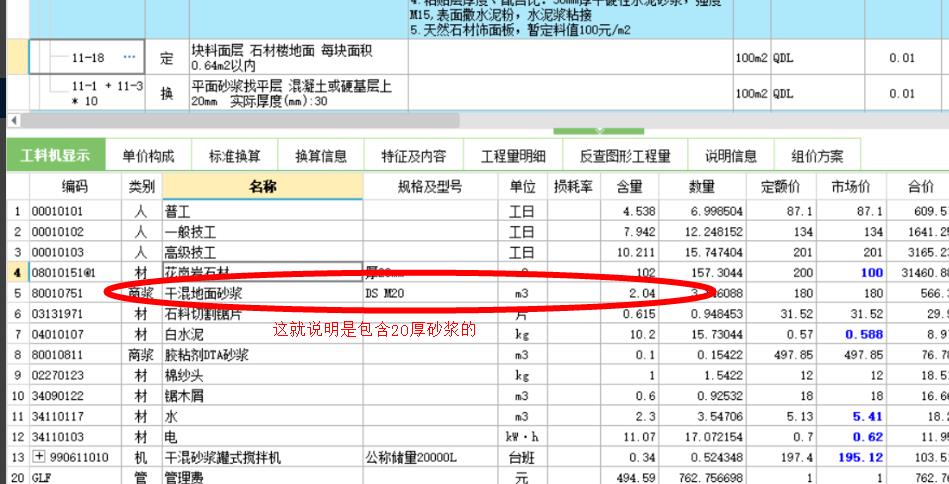The height and width of the screenshot is (484, 949).
Task: Click the 数量 column header
Action: [x=702, y=186]
